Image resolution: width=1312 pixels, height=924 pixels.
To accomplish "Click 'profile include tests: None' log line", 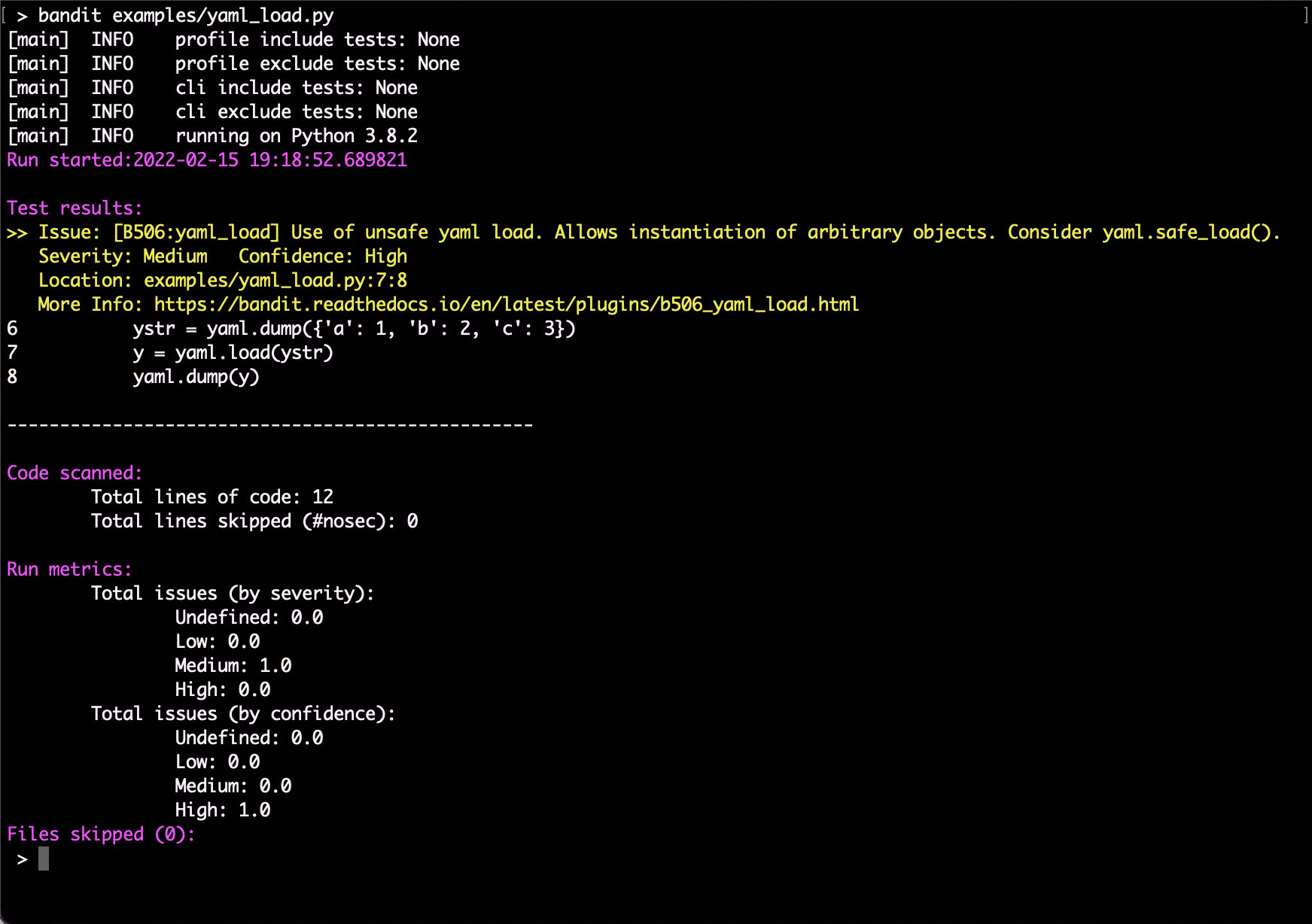I will click(x=233, y=40).
